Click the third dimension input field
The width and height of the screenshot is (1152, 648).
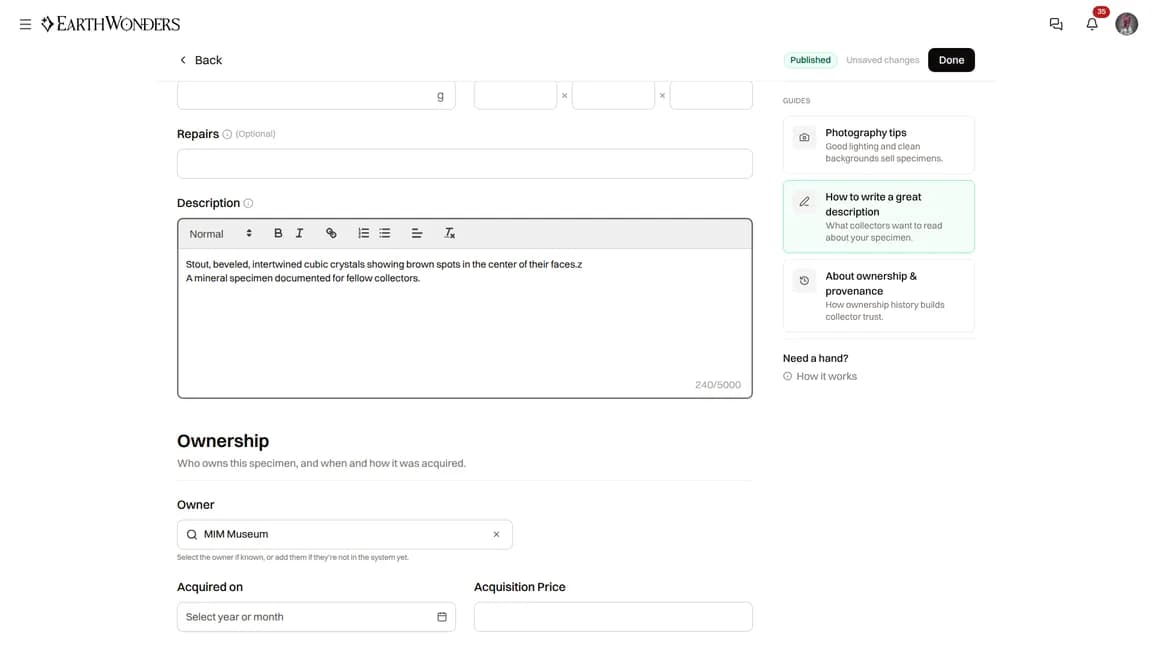pos(710,96)
